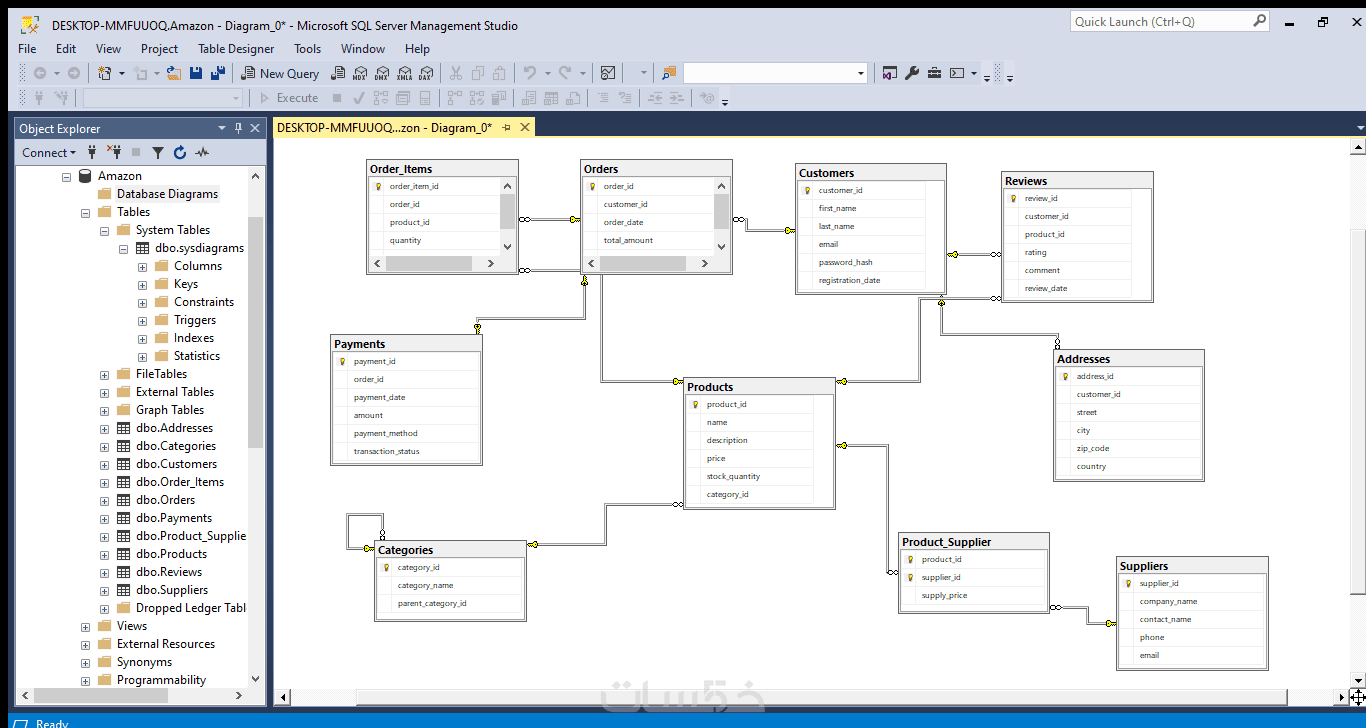Open the Object Explorer window options dropdown arrow

222,128
